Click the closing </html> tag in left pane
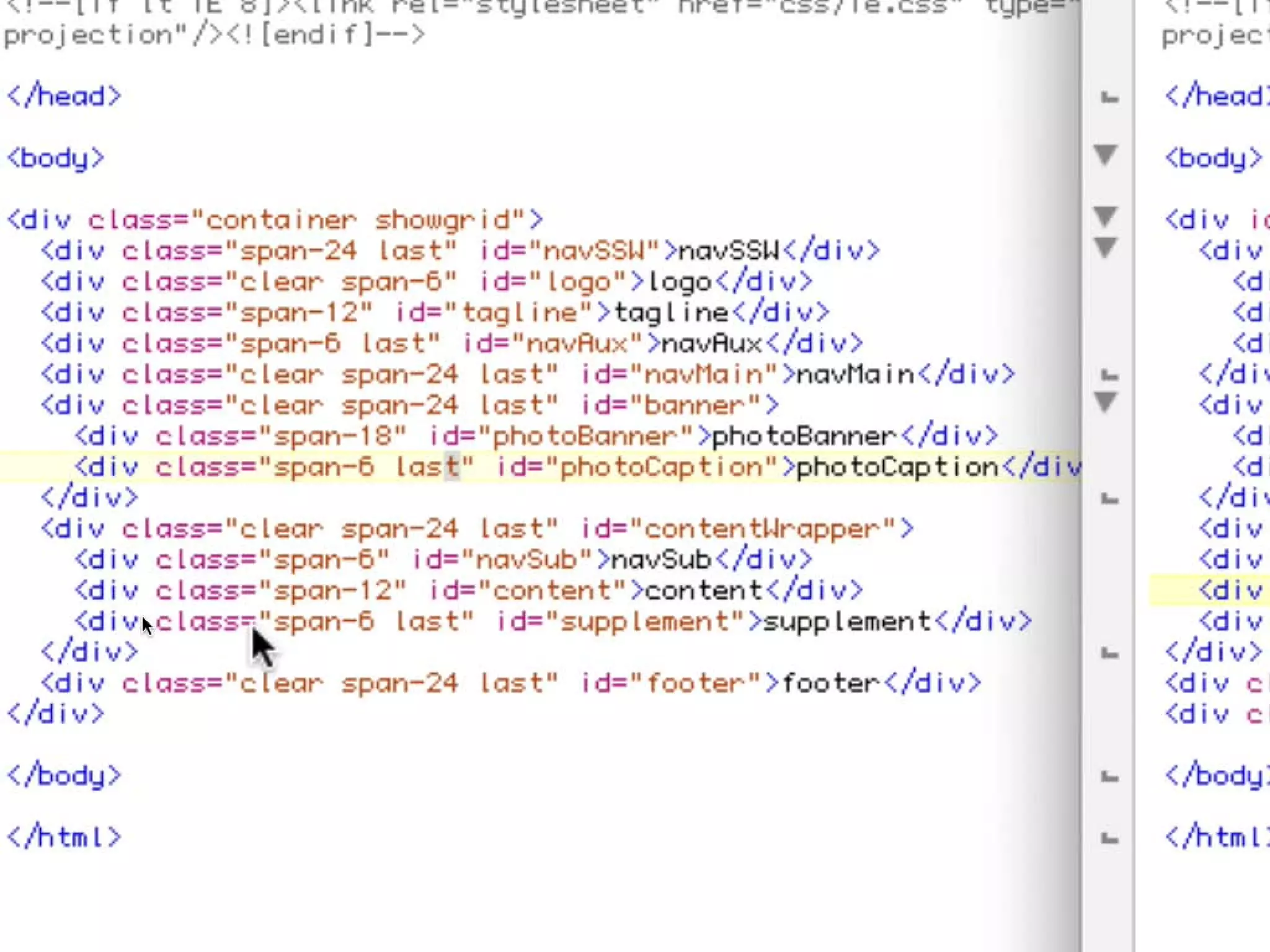Viewport: 1270px width, 952px height. coord(64,837)
